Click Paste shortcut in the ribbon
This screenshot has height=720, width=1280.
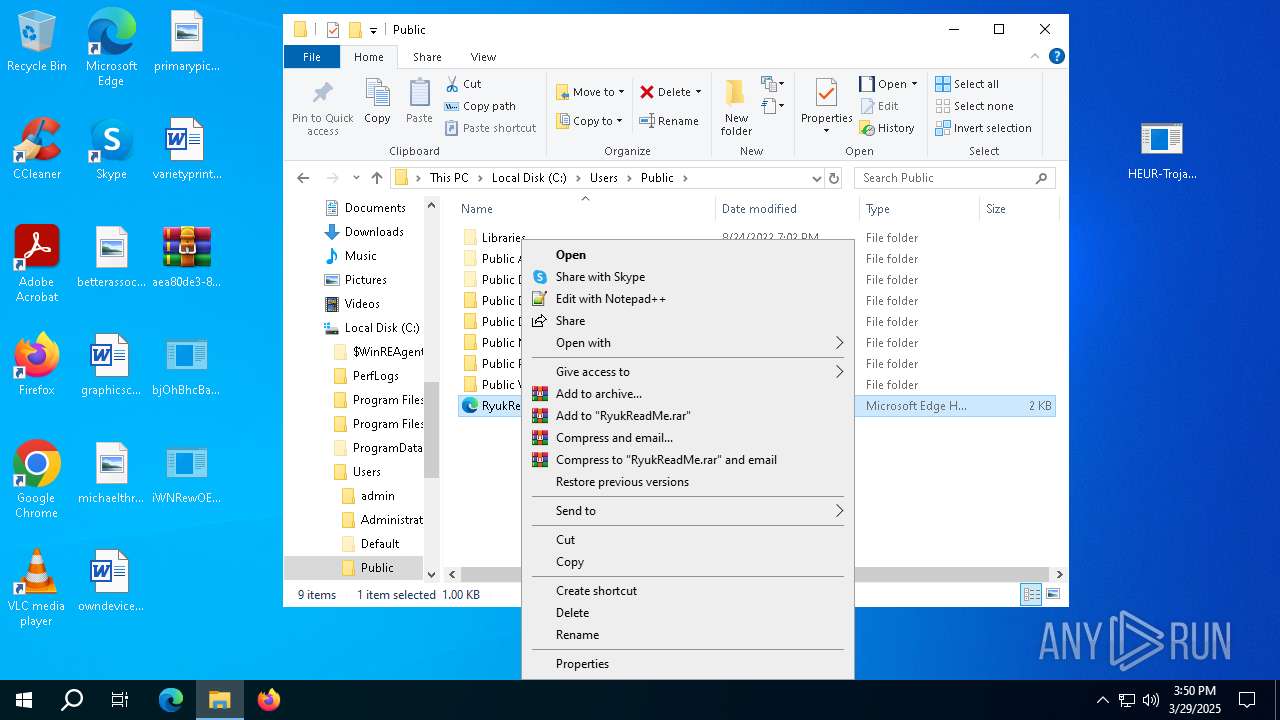(490, 128)
